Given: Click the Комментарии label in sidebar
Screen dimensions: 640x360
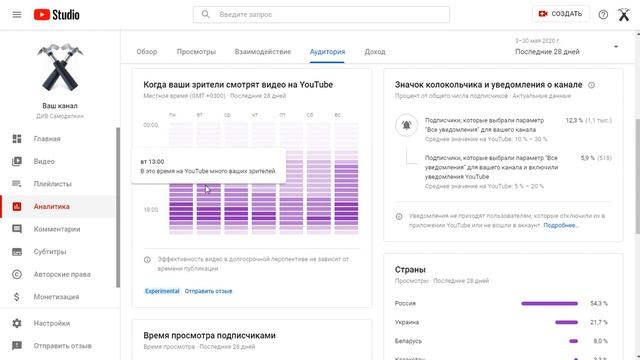Looking at the screenshot, I should [57, 229].
